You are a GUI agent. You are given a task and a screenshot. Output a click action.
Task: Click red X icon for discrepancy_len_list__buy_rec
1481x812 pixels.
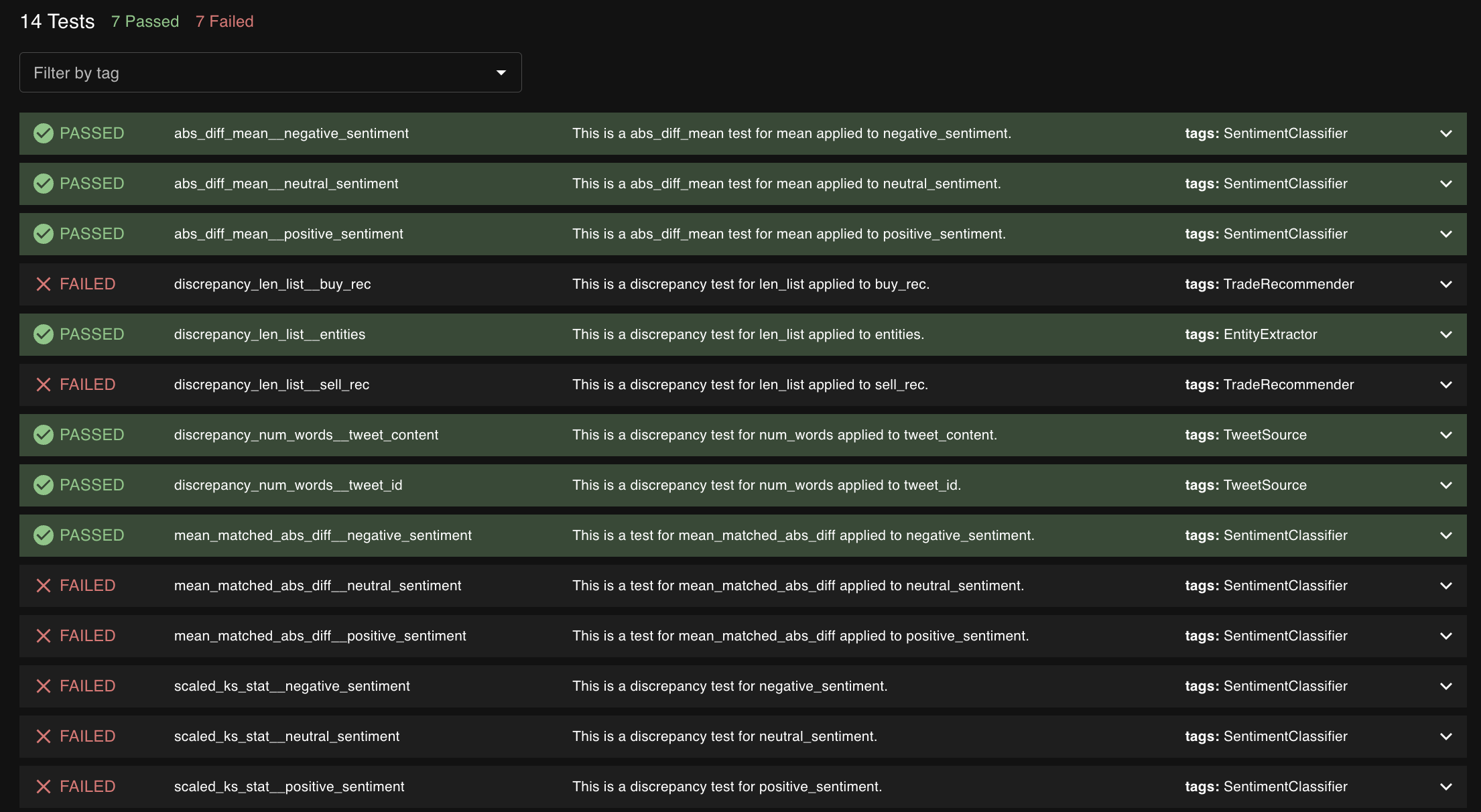[44, 284]
